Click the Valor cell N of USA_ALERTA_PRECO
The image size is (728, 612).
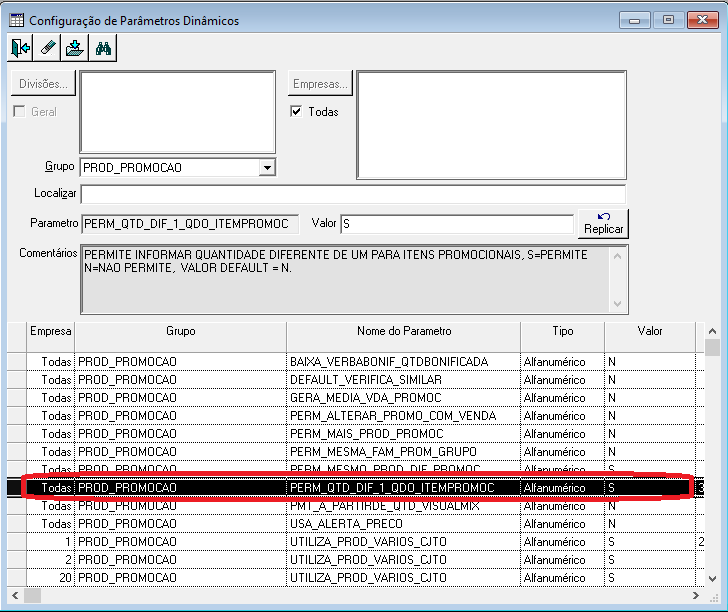point(650,524)
